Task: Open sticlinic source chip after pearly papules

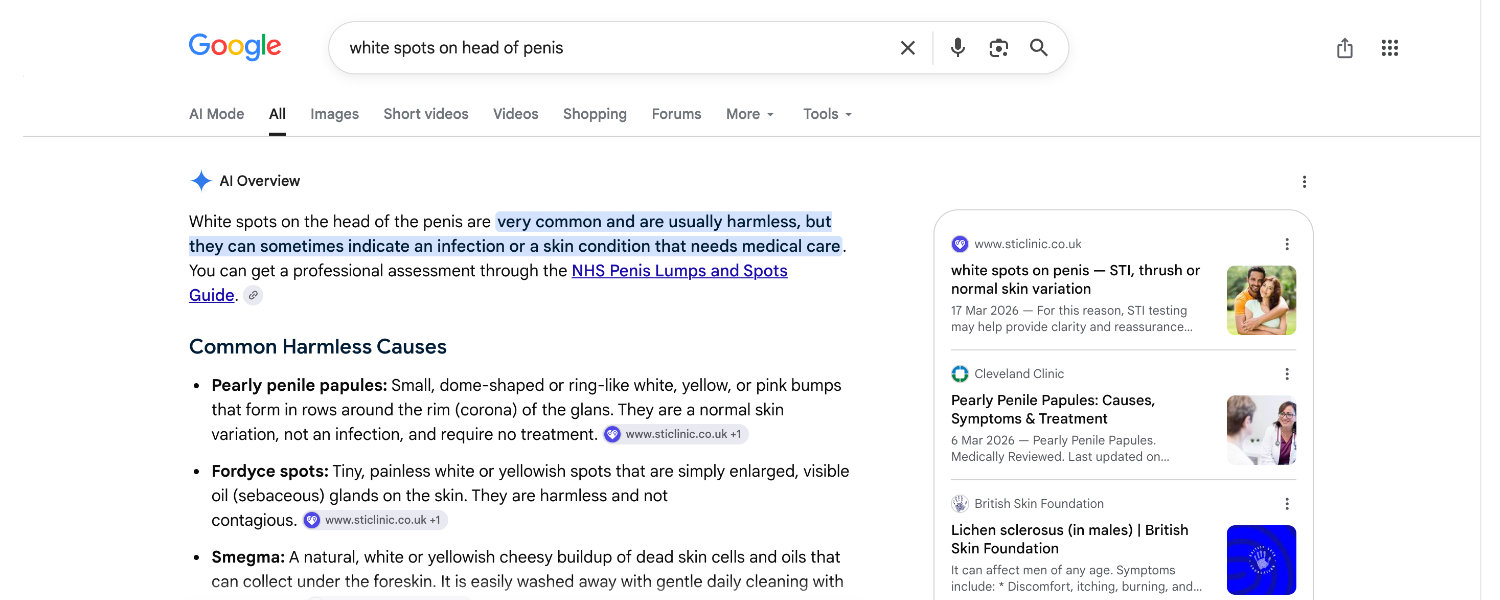Action: 675,434
